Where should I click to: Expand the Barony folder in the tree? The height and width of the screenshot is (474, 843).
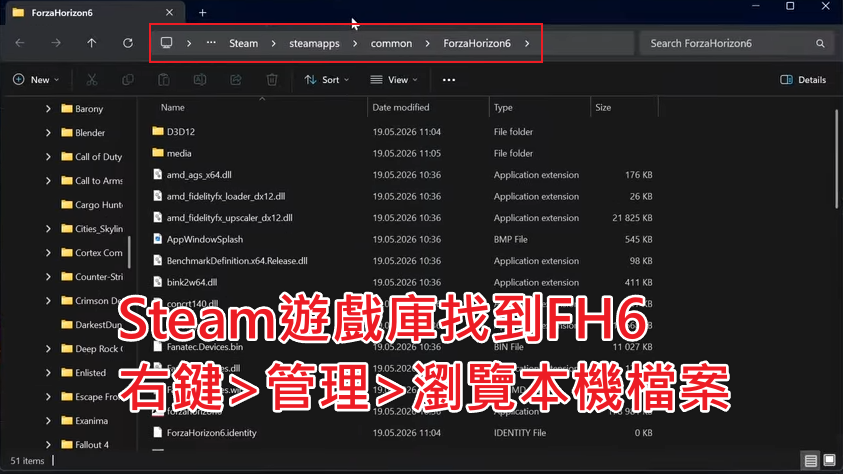[48, 109]
